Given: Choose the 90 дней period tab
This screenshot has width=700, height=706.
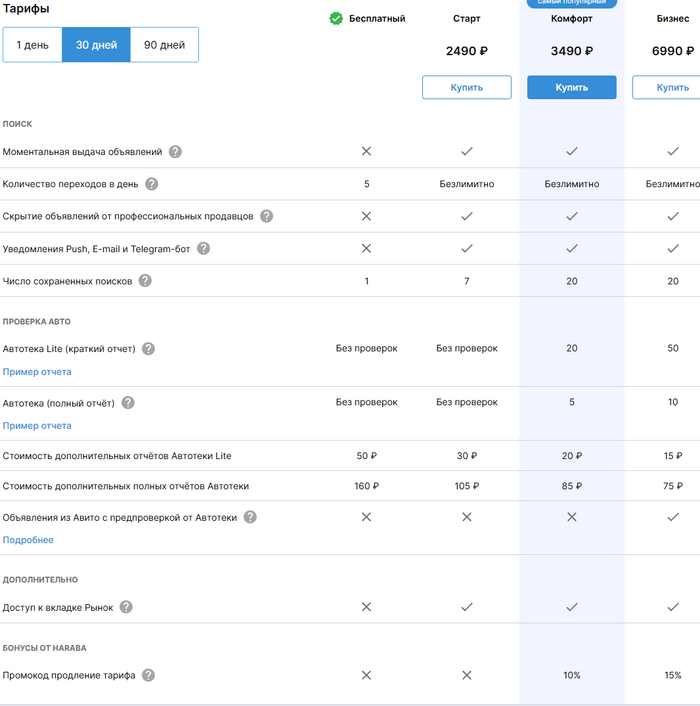Looking at the screenshot, I should pyautogui.click(x=164, y=45).
